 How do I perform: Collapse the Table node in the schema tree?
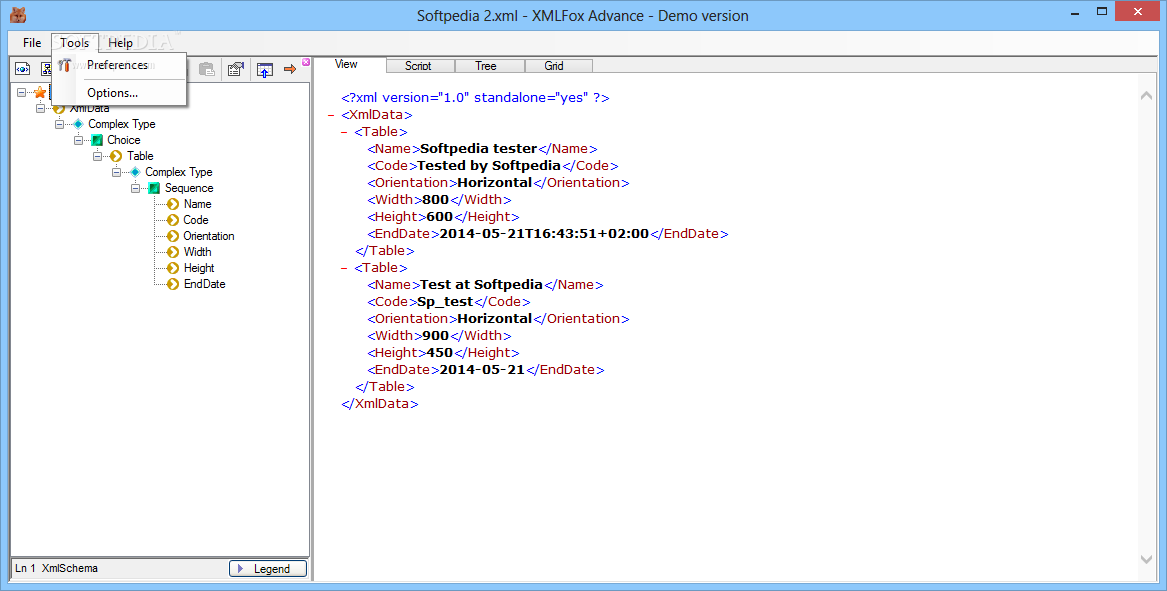98,156
